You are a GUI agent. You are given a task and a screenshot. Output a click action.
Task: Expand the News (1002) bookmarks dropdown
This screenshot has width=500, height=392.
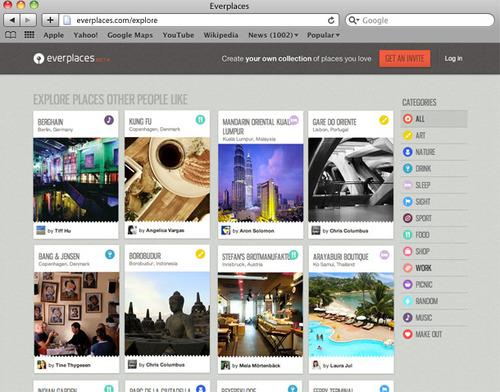(x=273, y=35)
